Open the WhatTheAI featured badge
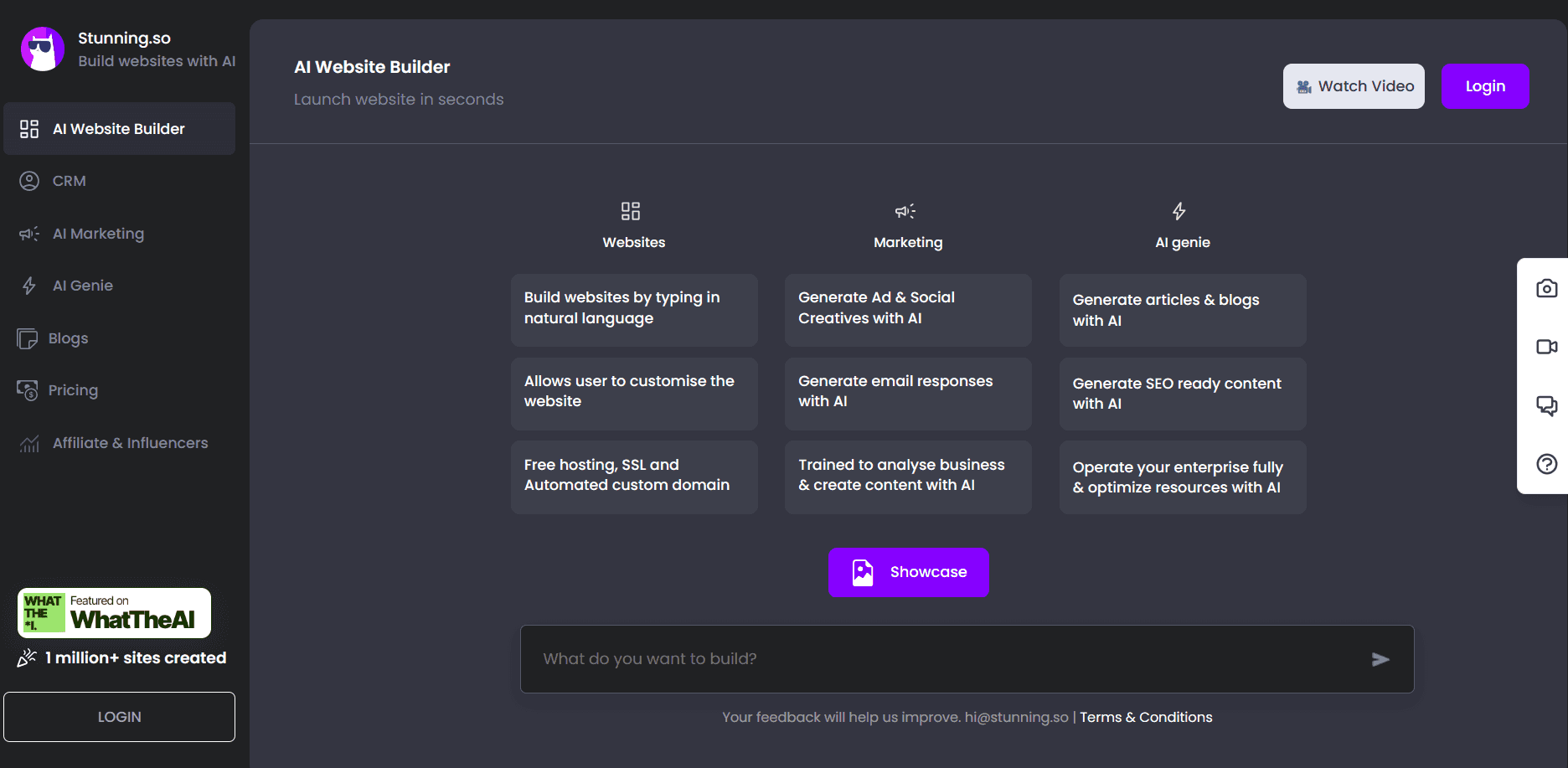Image resolution: width=1568 pixels, height=768 pixels. point(114,613)
